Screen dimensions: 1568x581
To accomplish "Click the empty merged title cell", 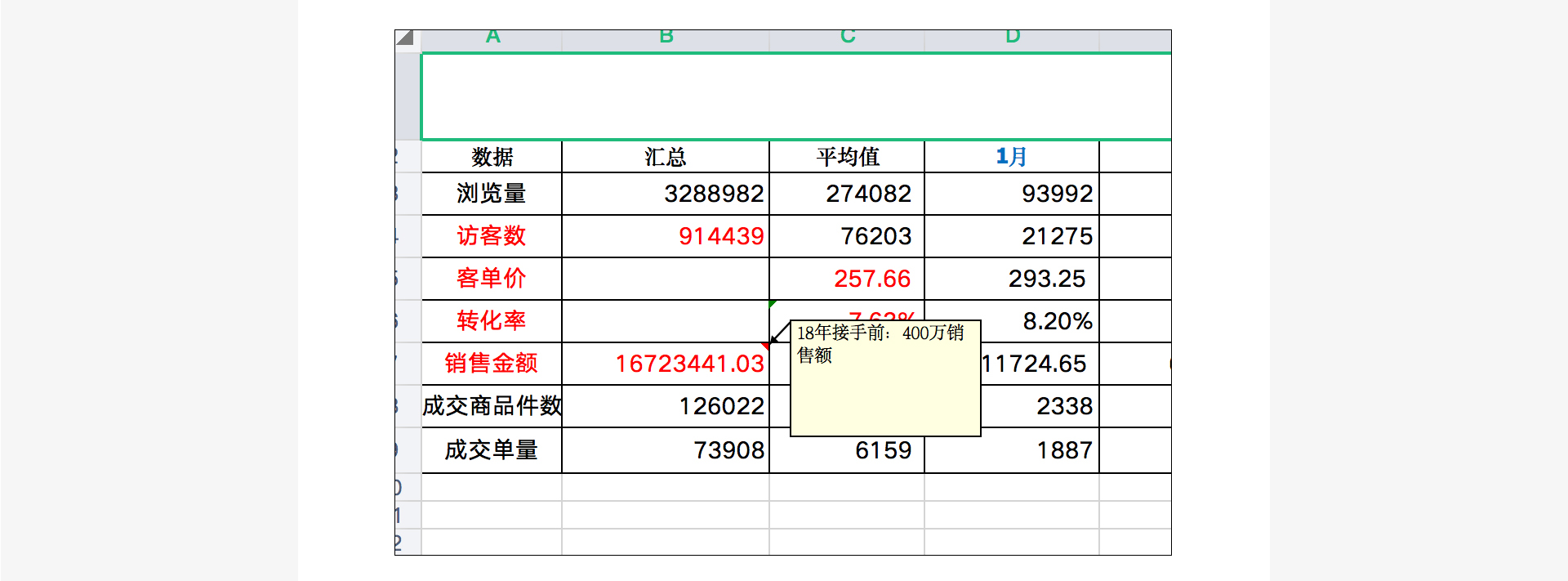I will pyautogui.click(x=795, y=96).
